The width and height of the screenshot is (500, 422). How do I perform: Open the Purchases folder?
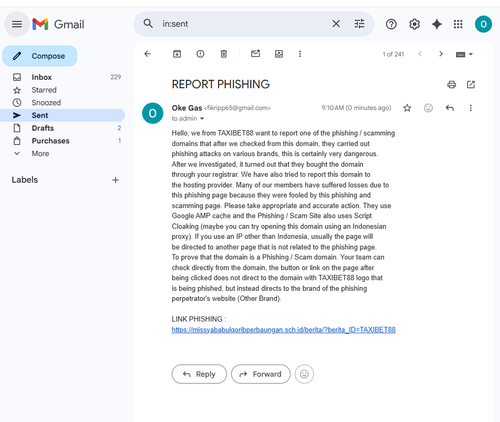[x=63, y=141]
